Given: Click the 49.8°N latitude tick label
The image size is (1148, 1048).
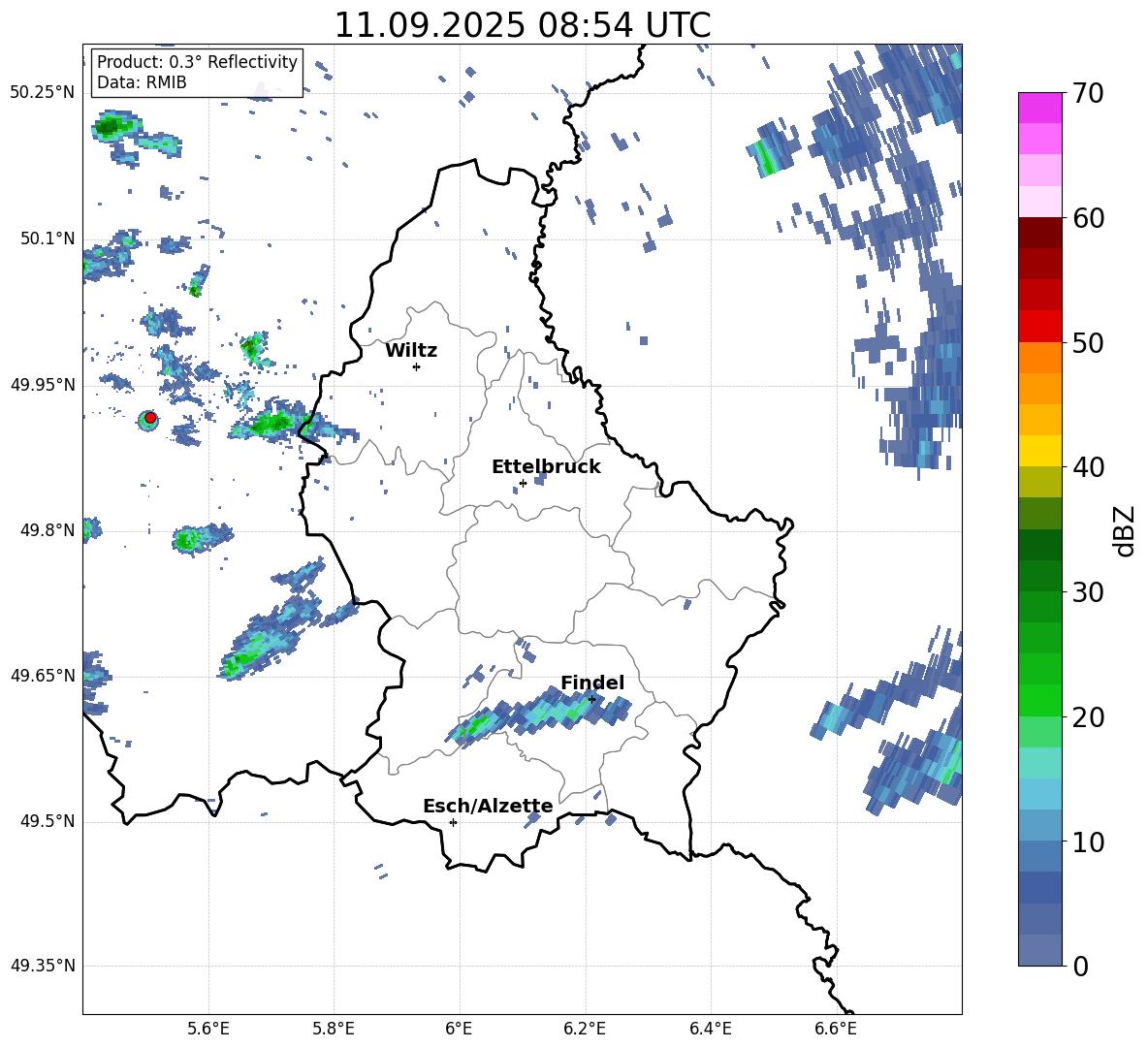Looking at the screenshot, I should coord(48,530).
